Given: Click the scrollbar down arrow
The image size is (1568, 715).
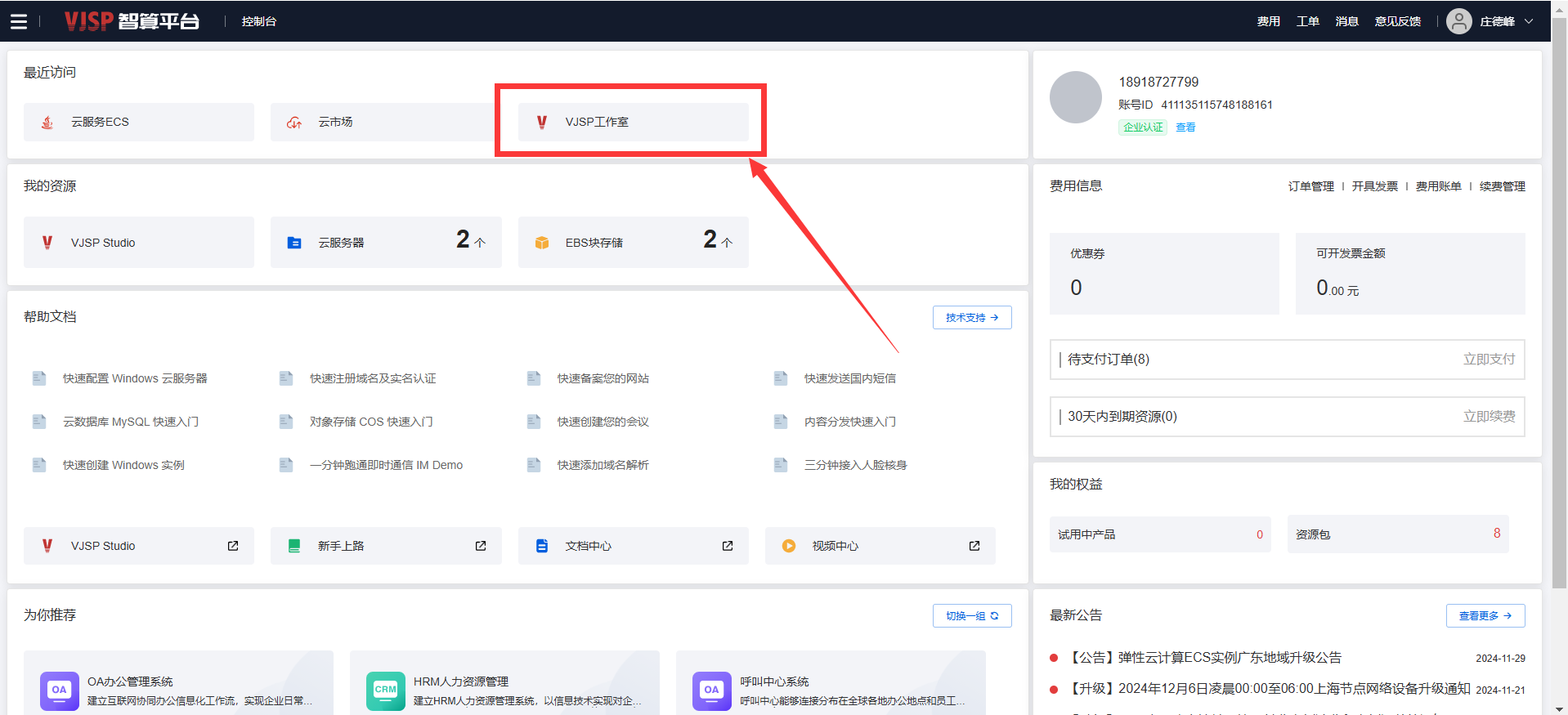Looking at the screenshot, I should 1560,708.
